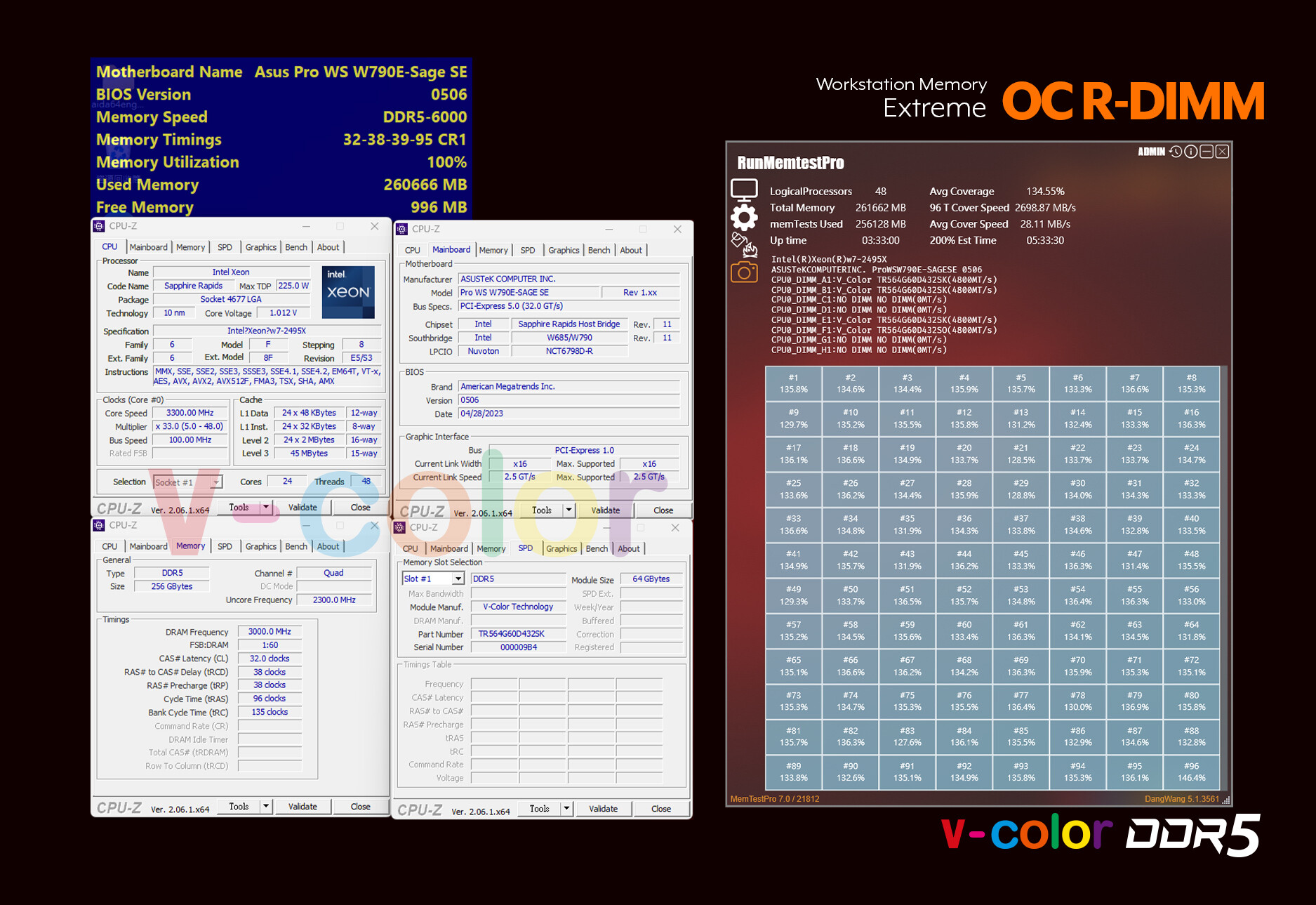1316x905 pixels.
Task: Take screenshot with RunMemtestPro camera icon
Action: 744,272
